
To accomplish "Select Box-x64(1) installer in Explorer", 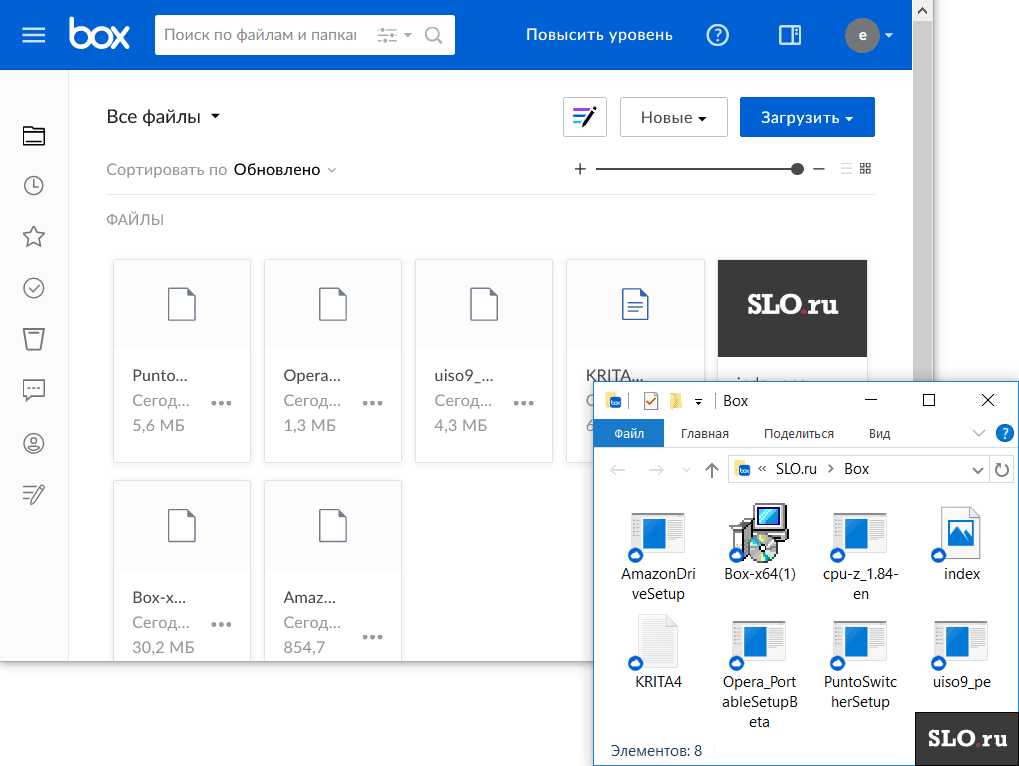I will (x=760, y=544).
